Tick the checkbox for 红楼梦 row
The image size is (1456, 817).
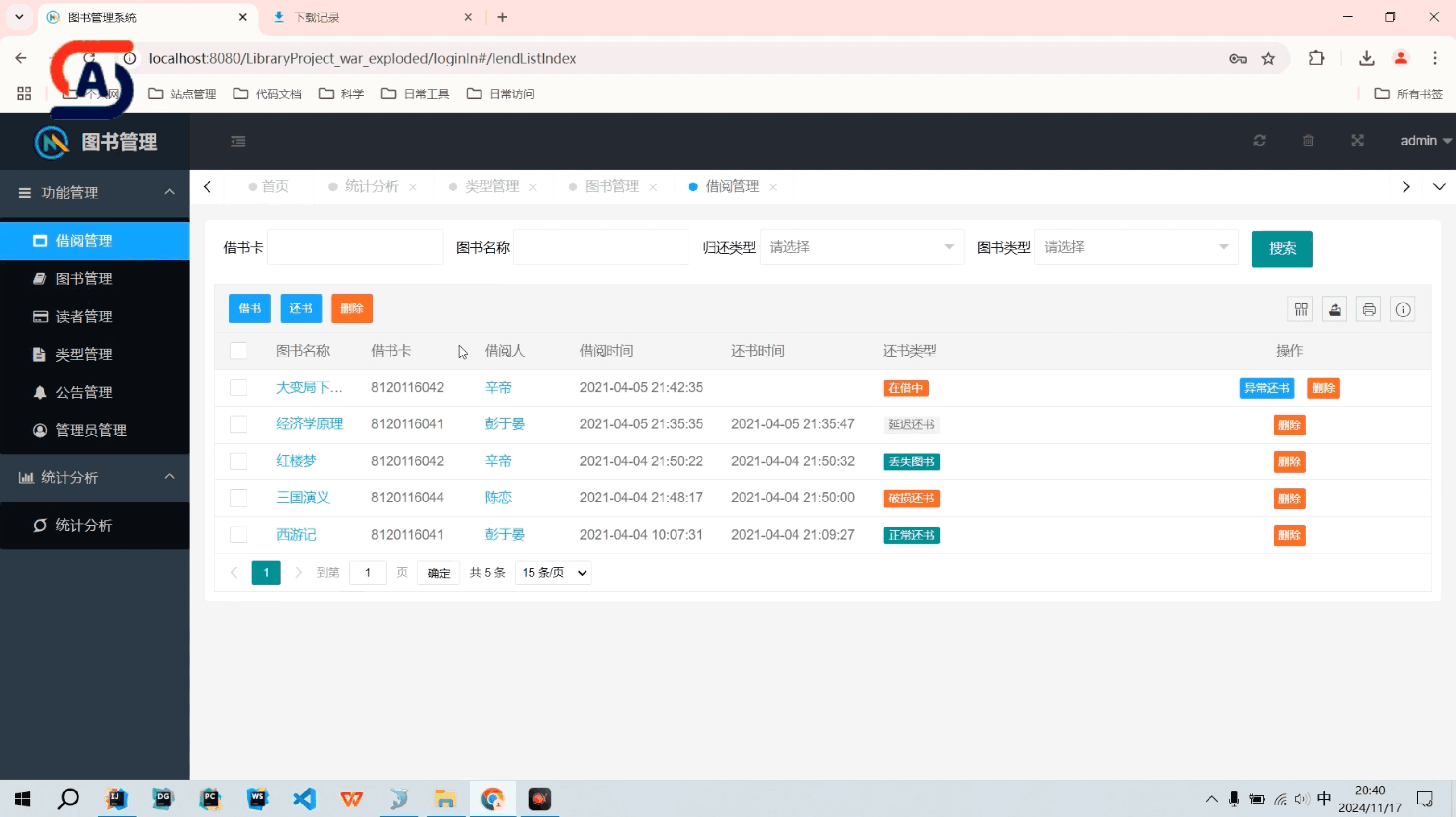pos(238,461)
